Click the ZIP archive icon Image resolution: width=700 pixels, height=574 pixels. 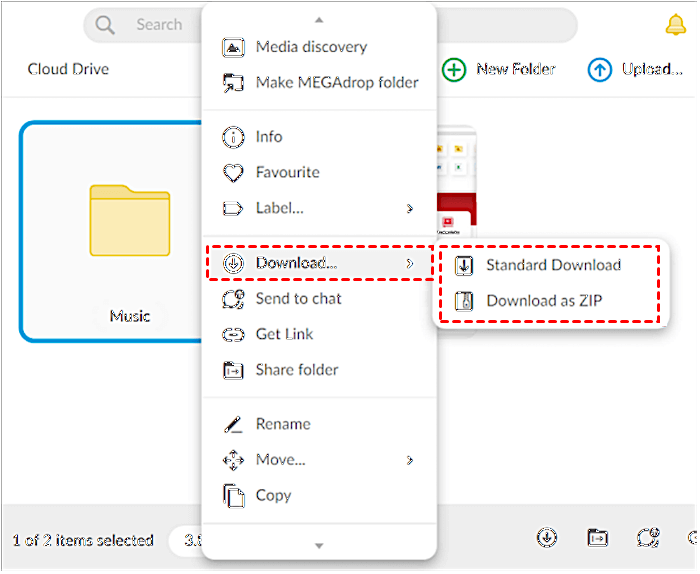[x=464, y=301]
